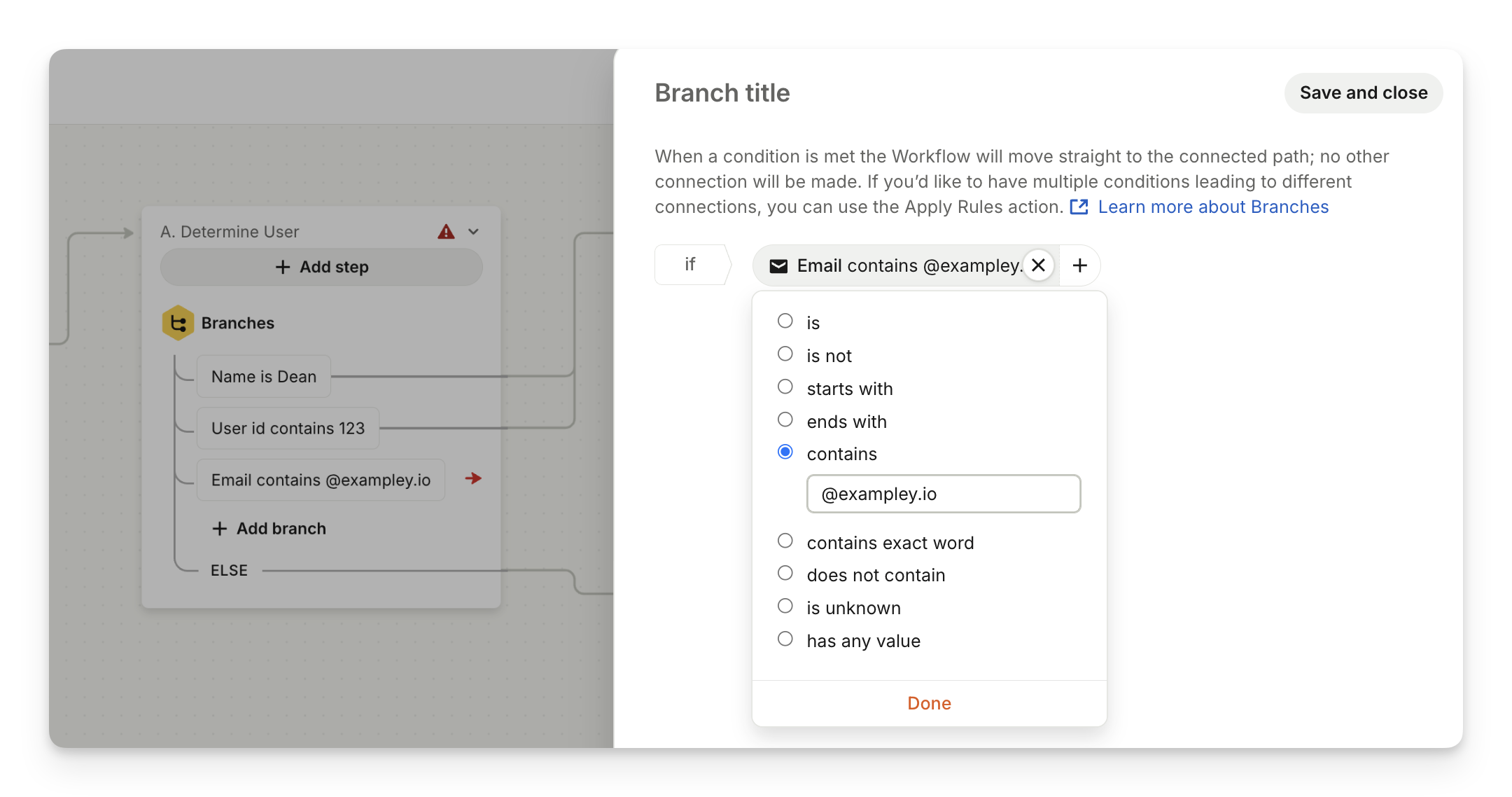Image resolution: width=1512 pixels, height=797 pixels.
Task: Open Learn more about Branches link
Action: [1212, 207]
